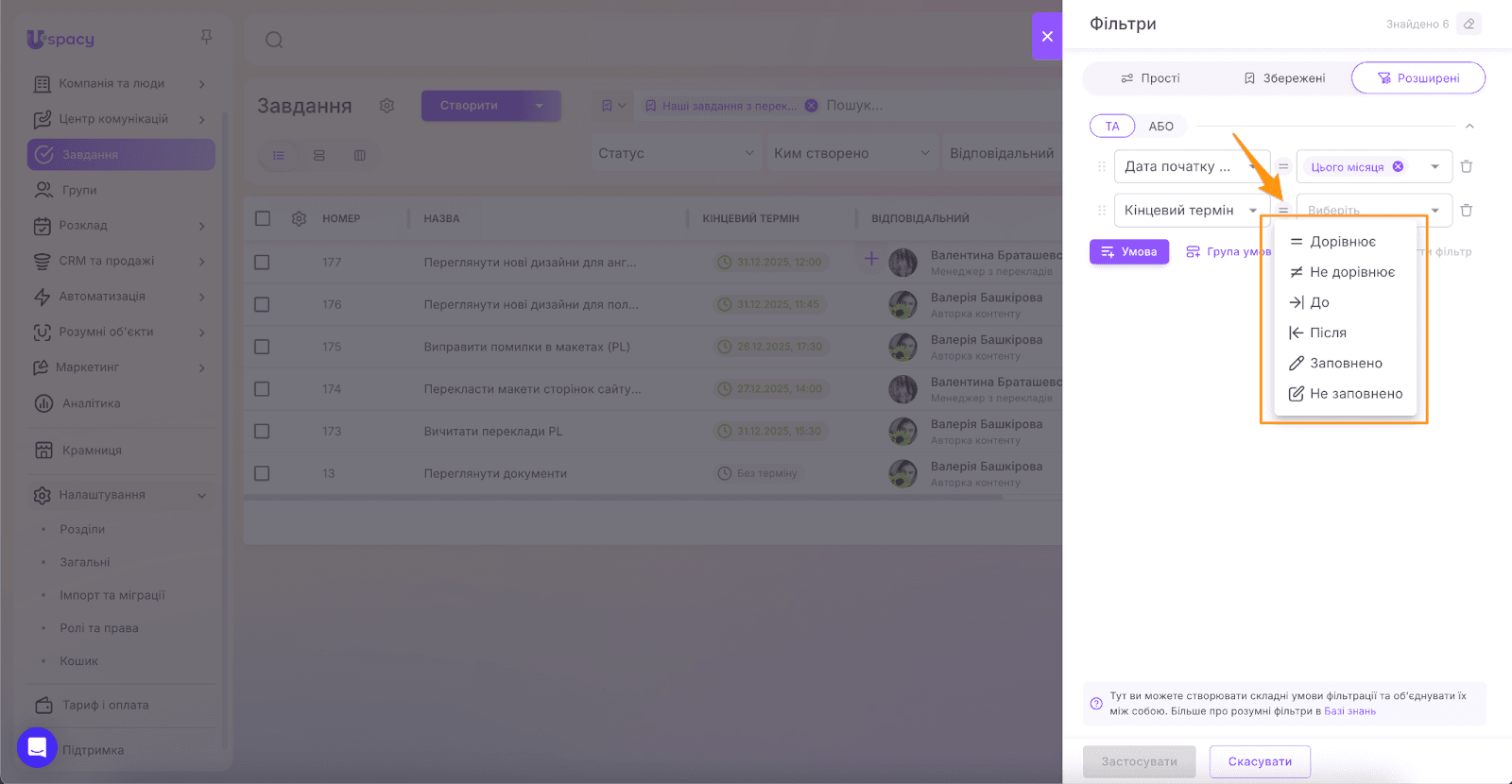Image resolution: width=1512 pixels, height=784 pixels.
Task: Check the task 13 checkbox
Action: coord(262,473)
